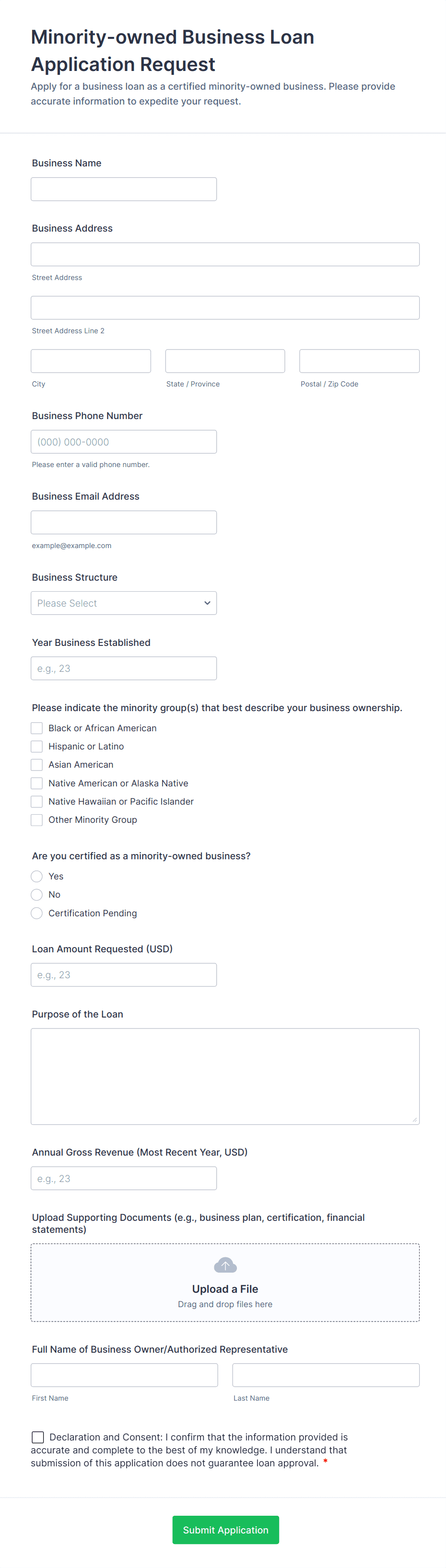Image resolution: width=446 pixels, height=1568 pixels.
Task: Click the Postal / Zip Code field
Action: [x=359, y=361]
